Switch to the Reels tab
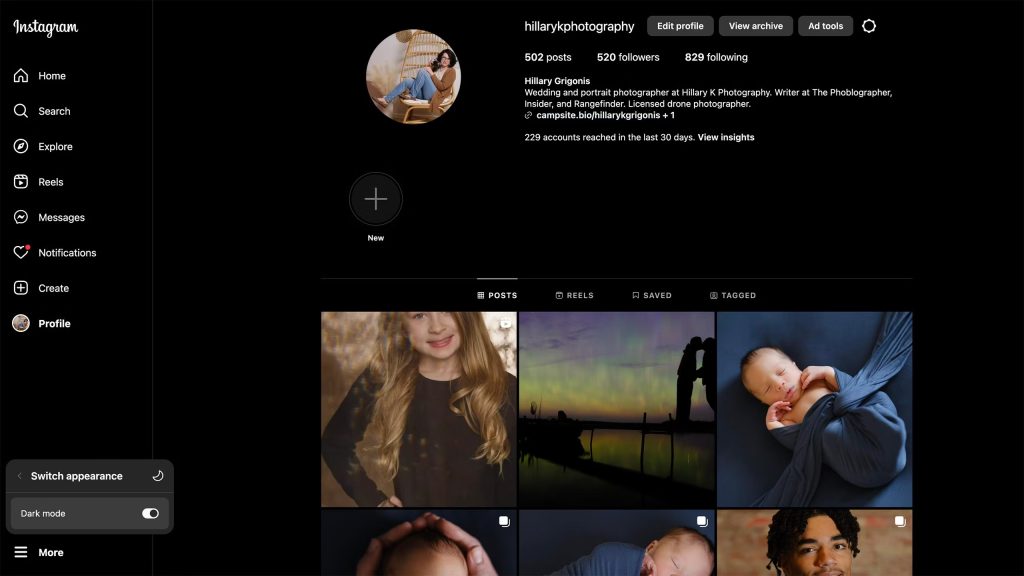 575,295
